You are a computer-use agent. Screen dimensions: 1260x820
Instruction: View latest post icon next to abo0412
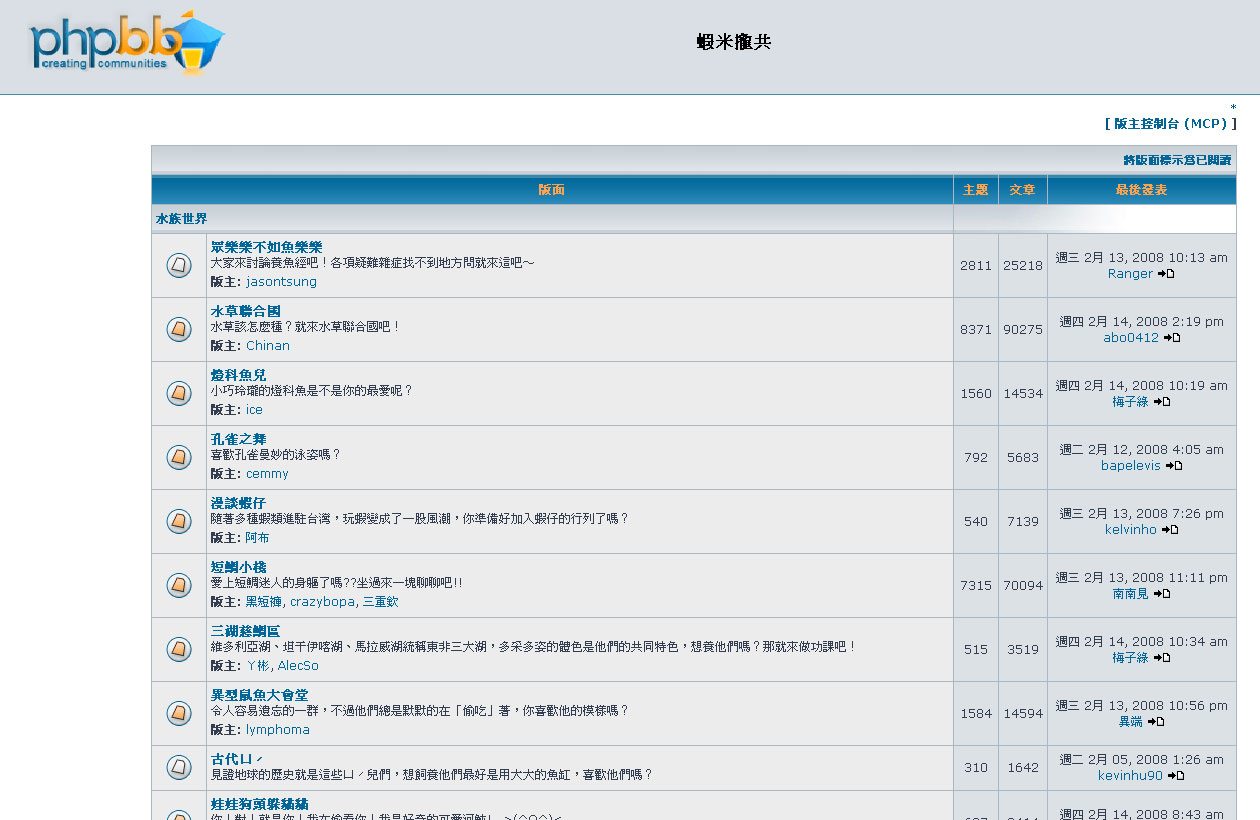click(x=1172, y=338)
